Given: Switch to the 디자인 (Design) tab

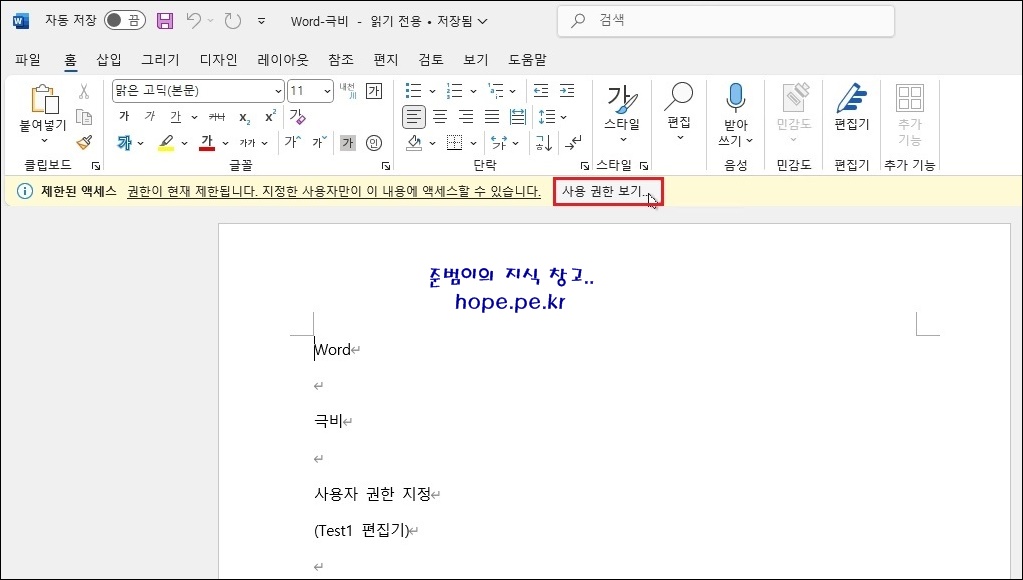Looking at the screenshot, I should pyautogui.click(x=219, y=59).
